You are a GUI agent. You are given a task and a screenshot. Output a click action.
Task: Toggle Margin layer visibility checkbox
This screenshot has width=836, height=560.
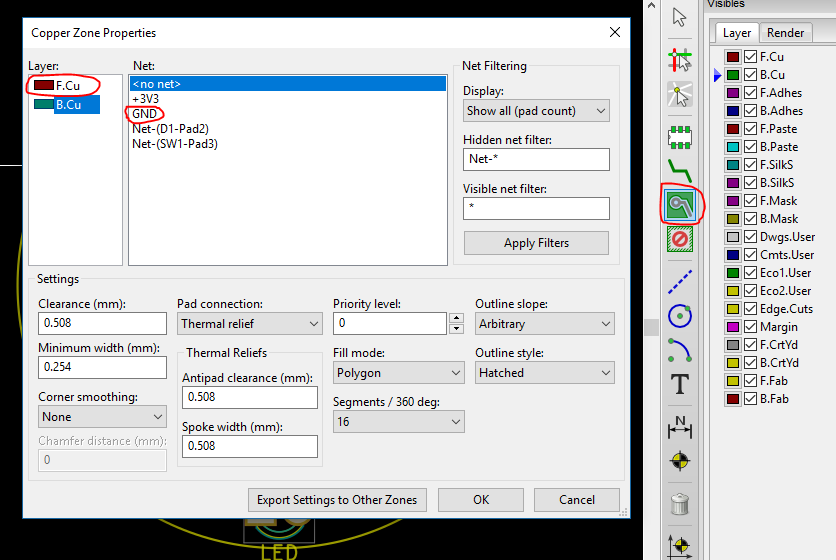pyautogui.click(x=750, y=327)
